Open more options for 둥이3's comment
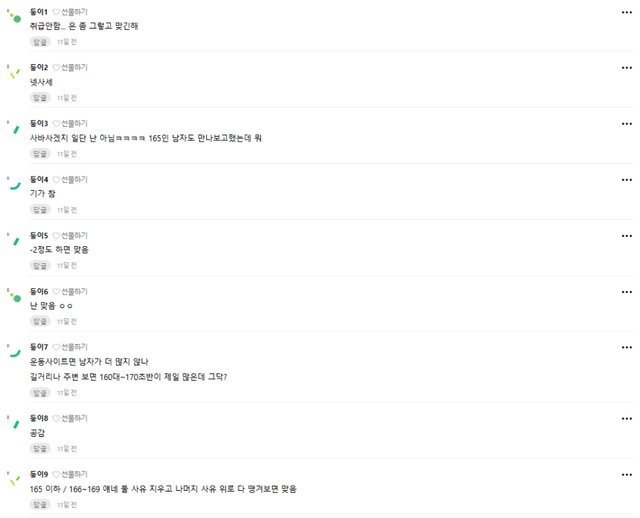 pos(627,124)
